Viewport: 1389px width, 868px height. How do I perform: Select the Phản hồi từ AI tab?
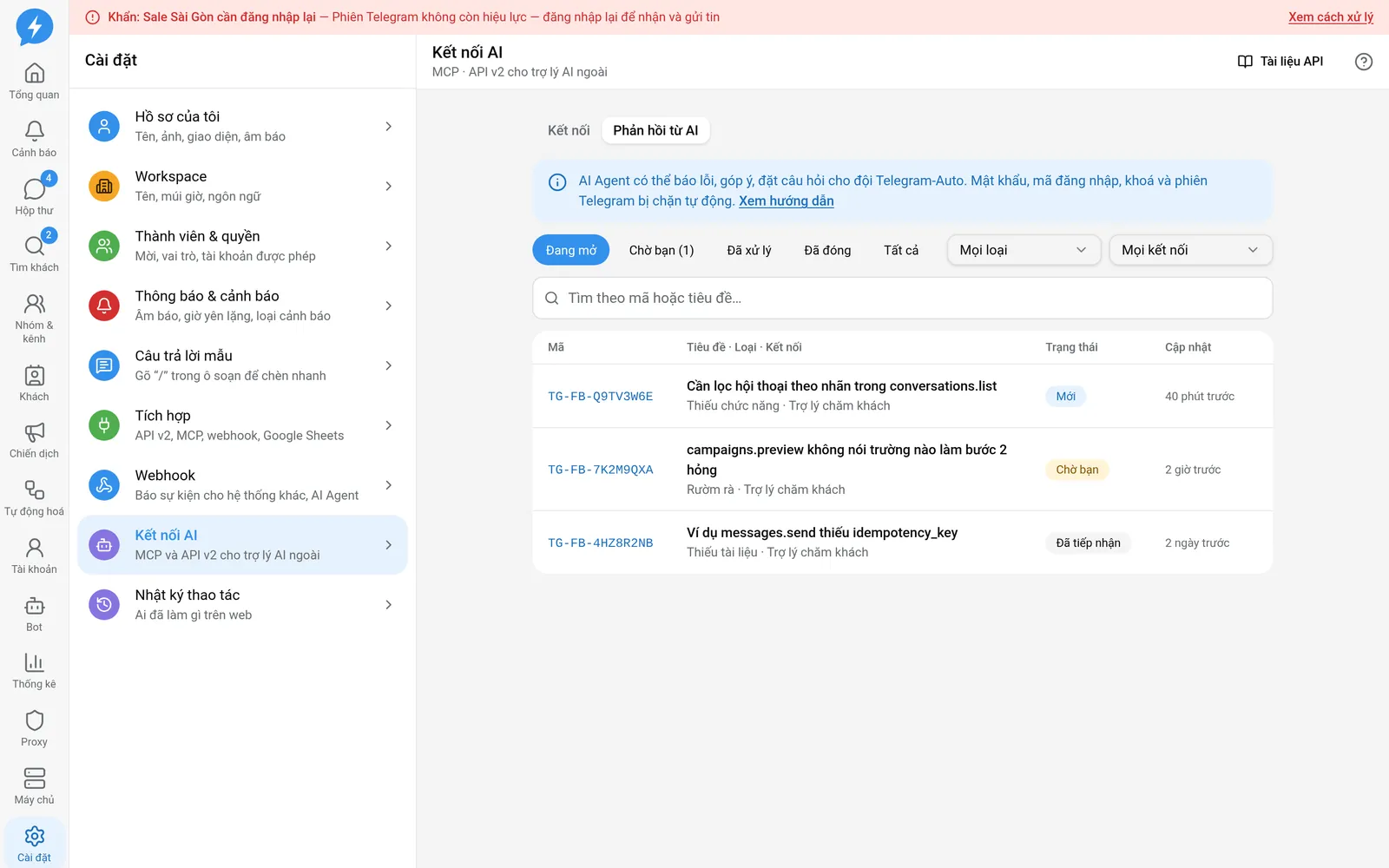tap(655, 130)
